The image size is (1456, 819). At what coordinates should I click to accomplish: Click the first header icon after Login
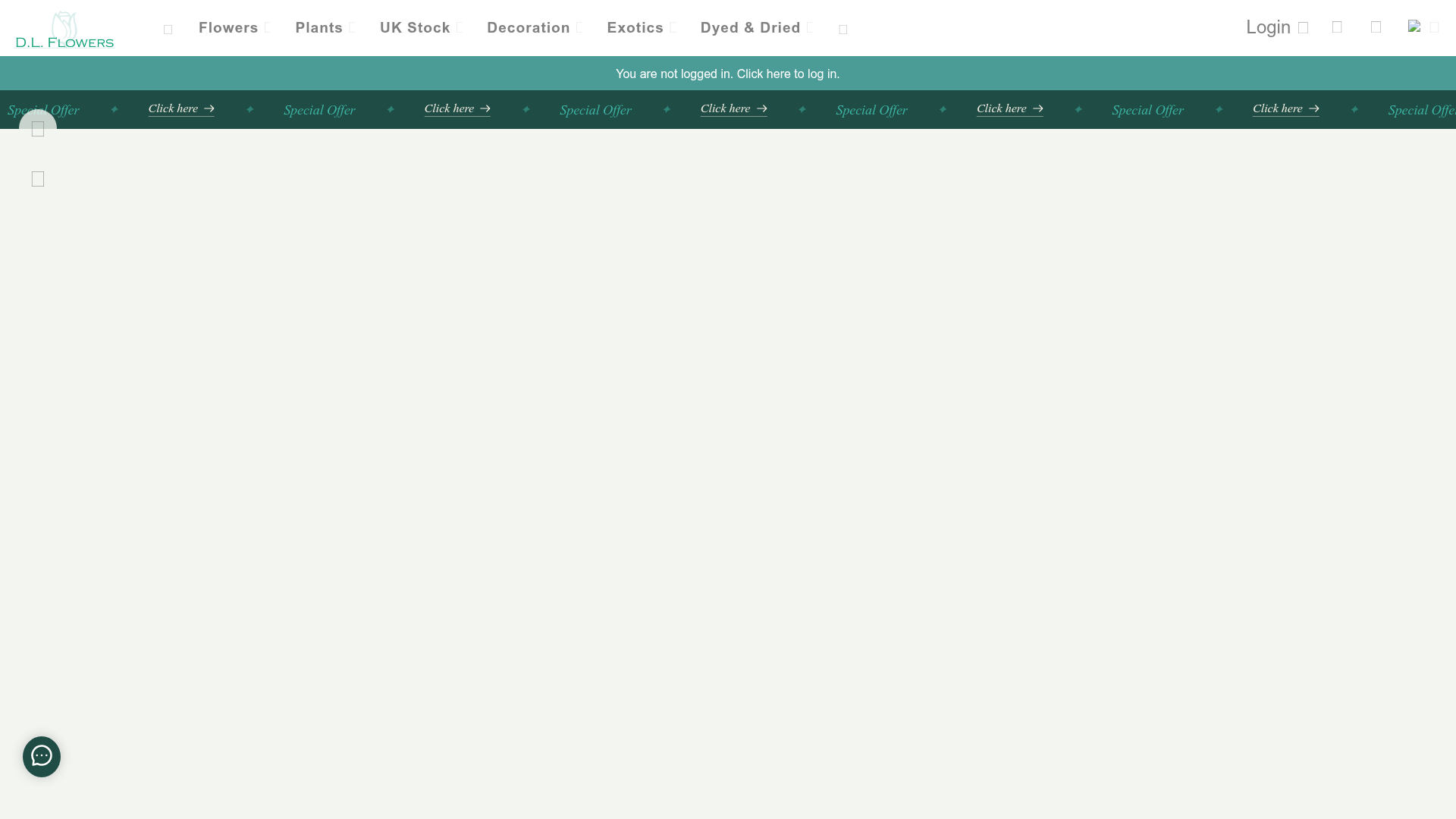pyautogui.click(x=1338, y=27)
